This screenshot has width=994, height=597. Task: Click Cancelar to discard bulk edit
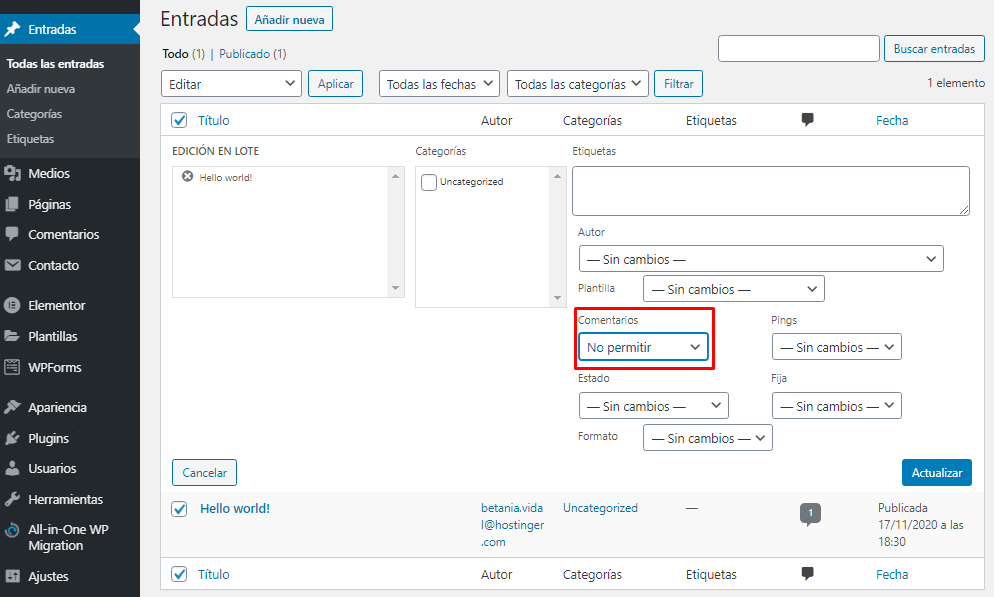204,473
